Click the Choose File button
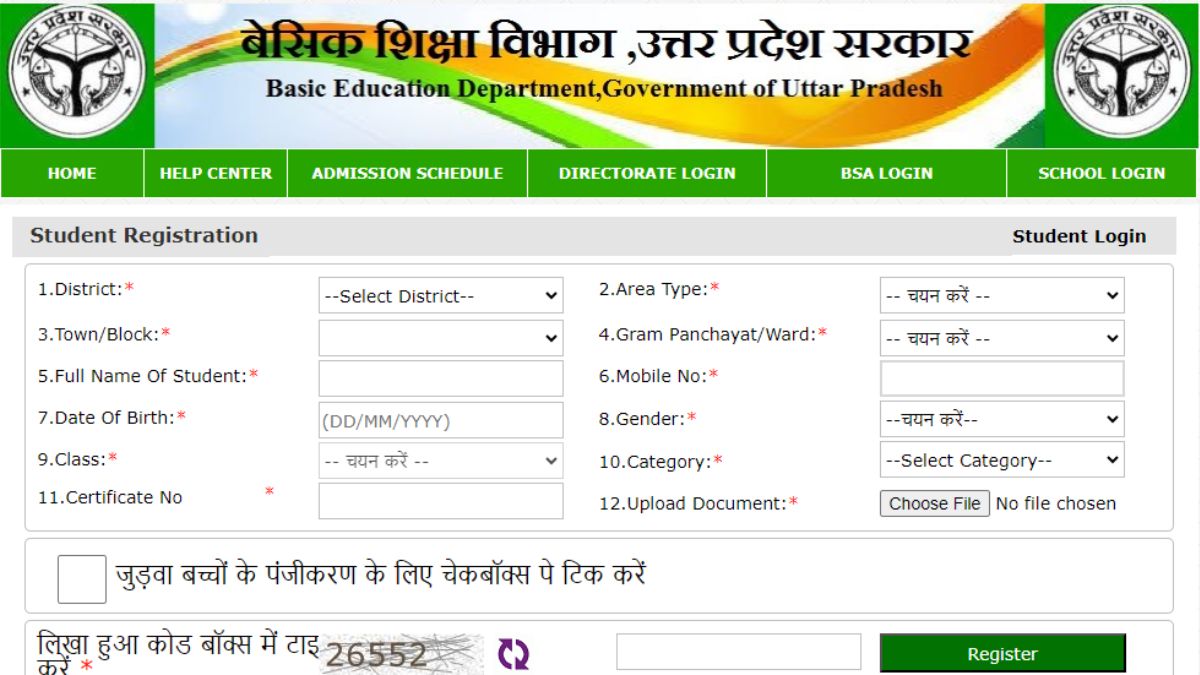Viewport: 1200px width, 675px height. pos(933,503)
